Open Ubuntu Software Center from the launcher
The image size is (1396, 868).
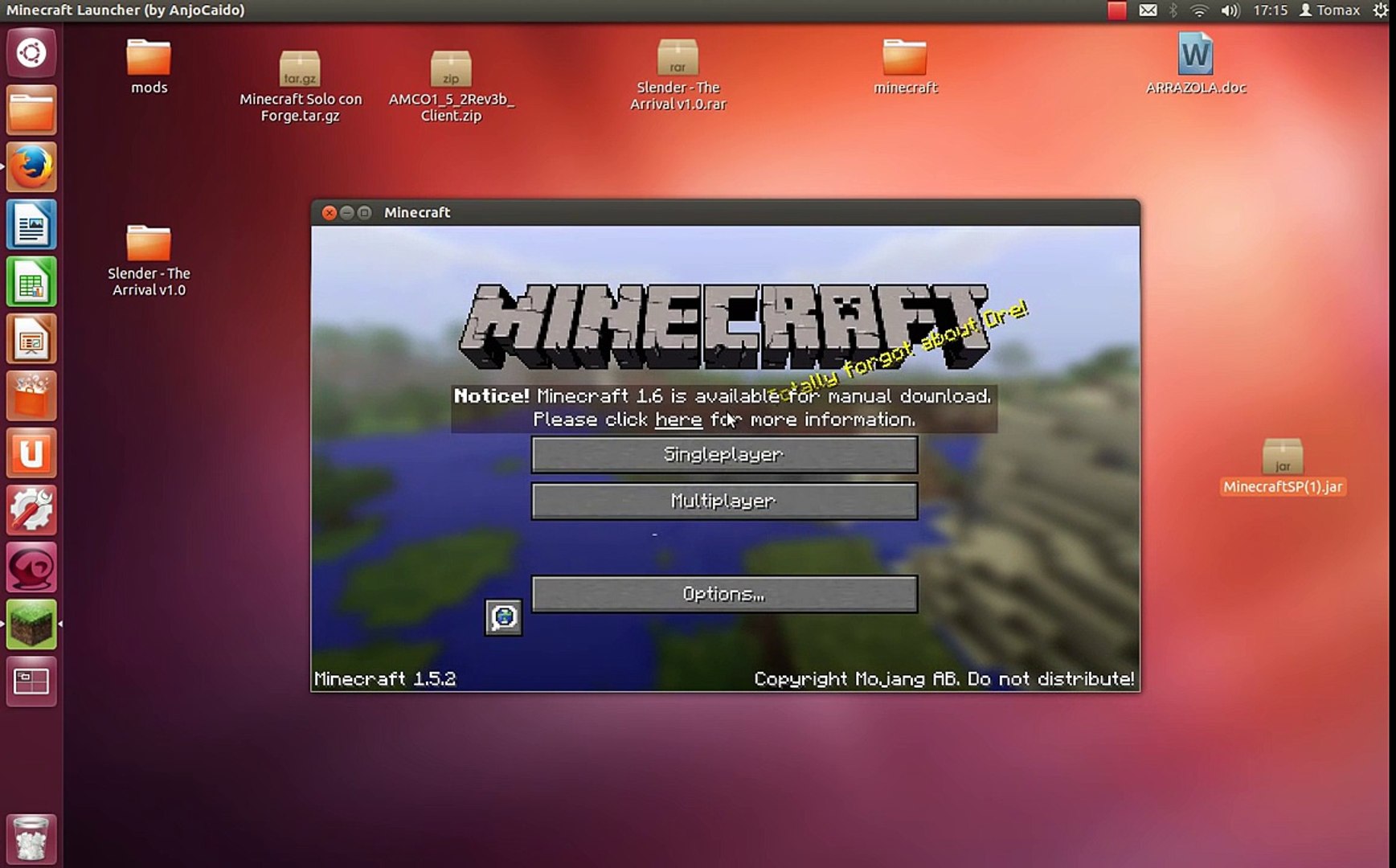point(31,395)
